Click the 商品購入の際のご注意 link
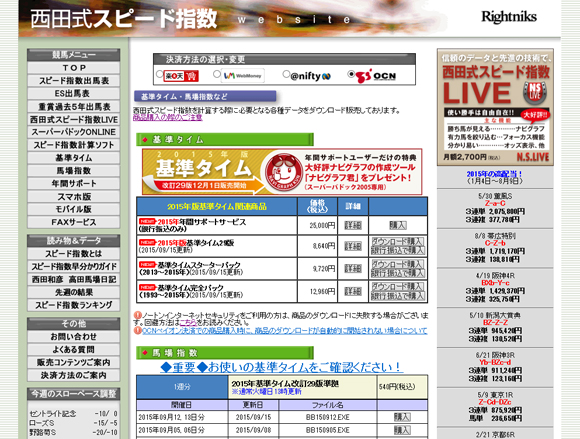Screen dimensions: 580x439 pos(168,117)
